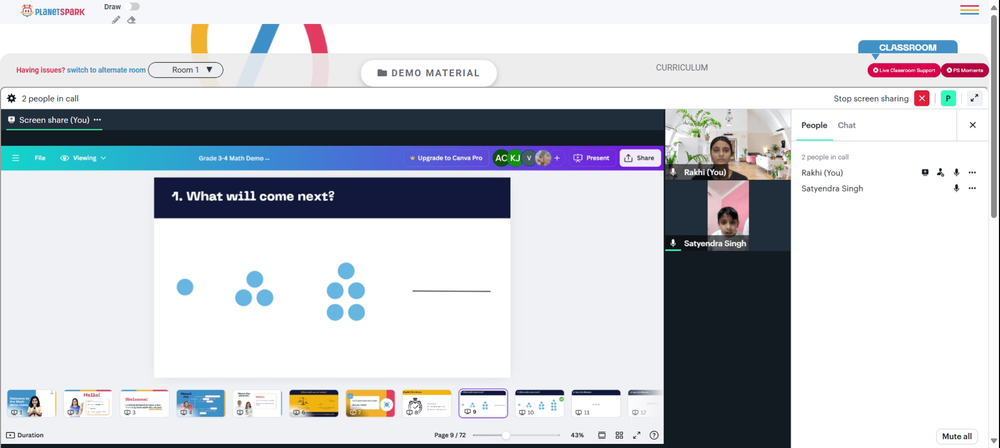This screenshot has height=448, width=1000.
Task: Open the Canva help question icon
Action: [654, 435]
